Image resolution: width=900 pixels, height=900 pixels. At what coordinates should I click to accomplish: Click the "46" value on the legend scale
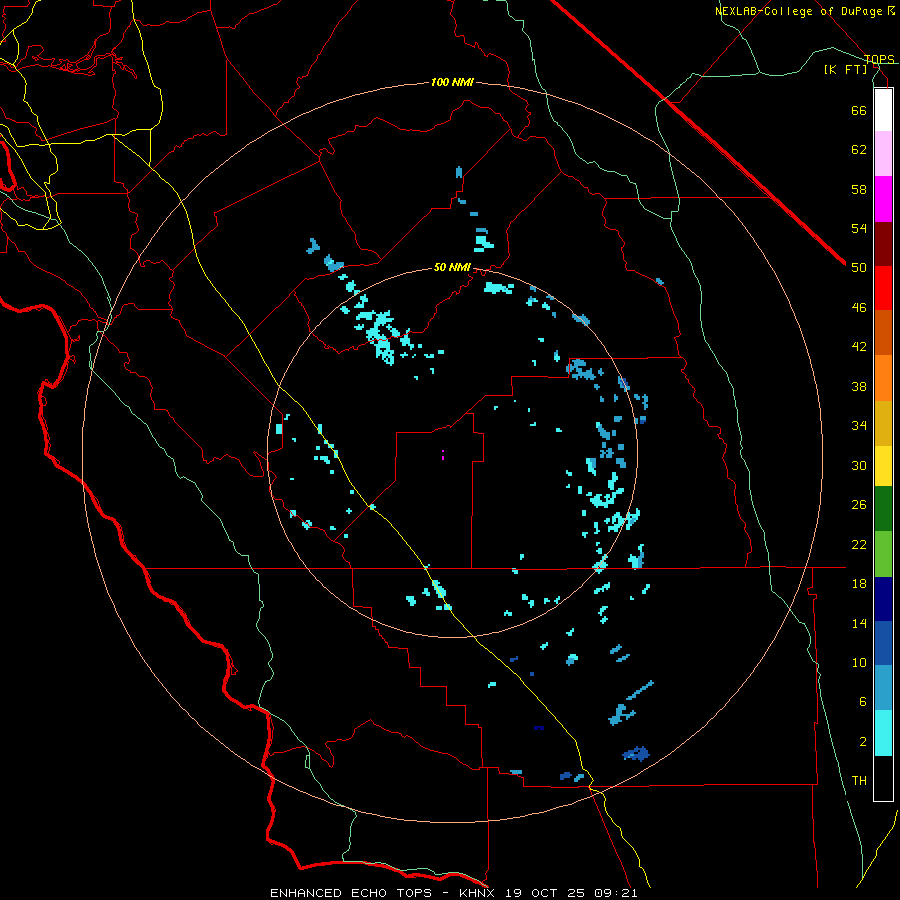pyautogui.click(x=859, y=308)
